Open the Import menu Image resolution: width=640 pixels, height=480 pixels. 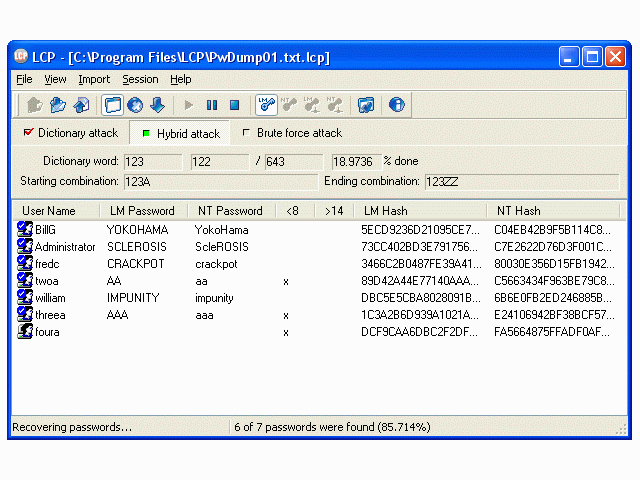pyautogui.click(x=94, y=79)
